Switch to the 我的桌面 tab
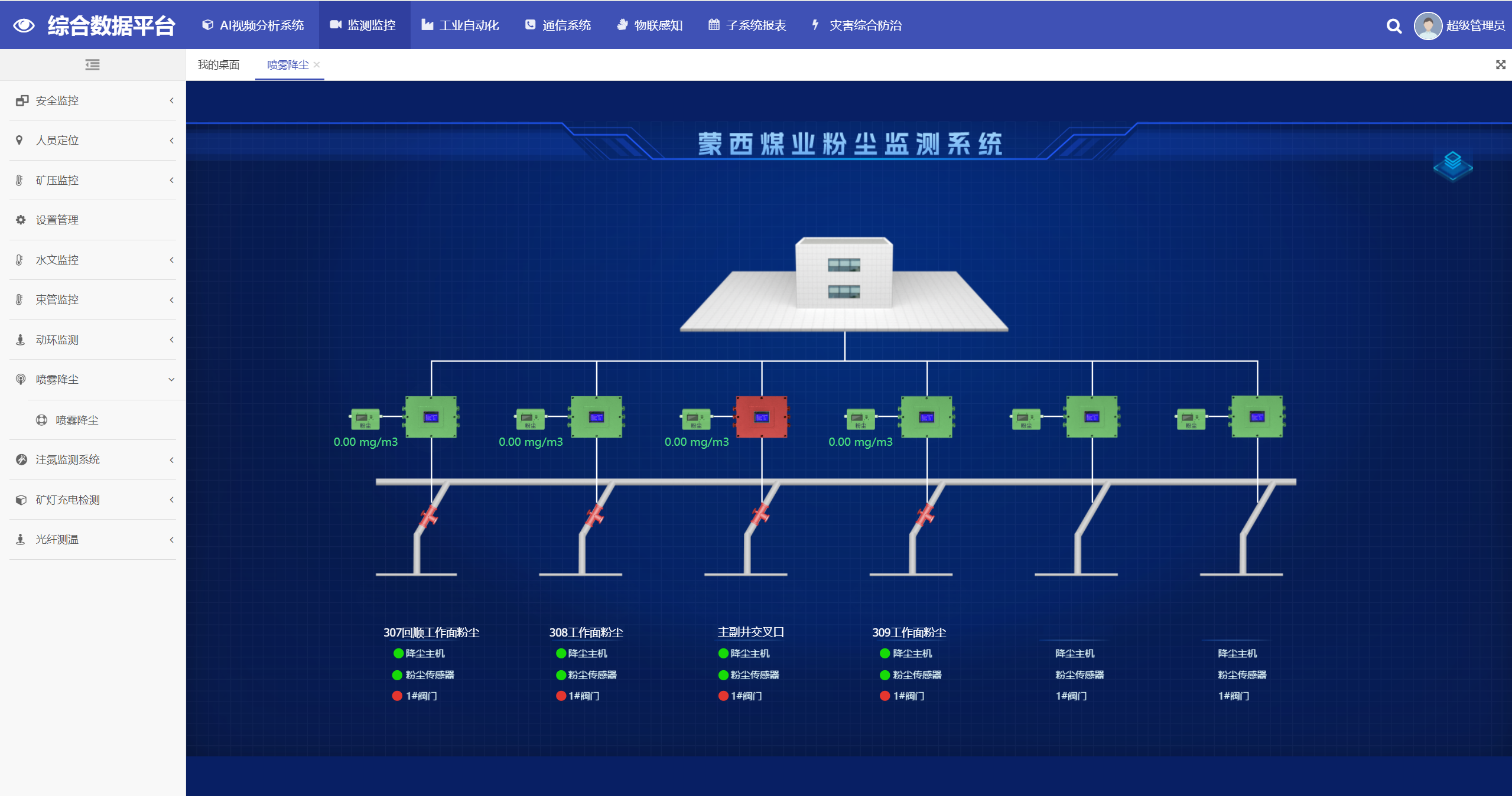Viewport: 1512px width, 796px height. pyautogui.click(x=219, y=65)
